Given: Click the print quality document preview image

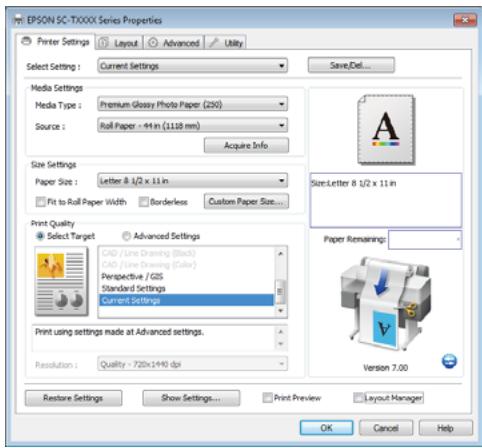Looking at the screenshot, I should click(x=61, y=281).
